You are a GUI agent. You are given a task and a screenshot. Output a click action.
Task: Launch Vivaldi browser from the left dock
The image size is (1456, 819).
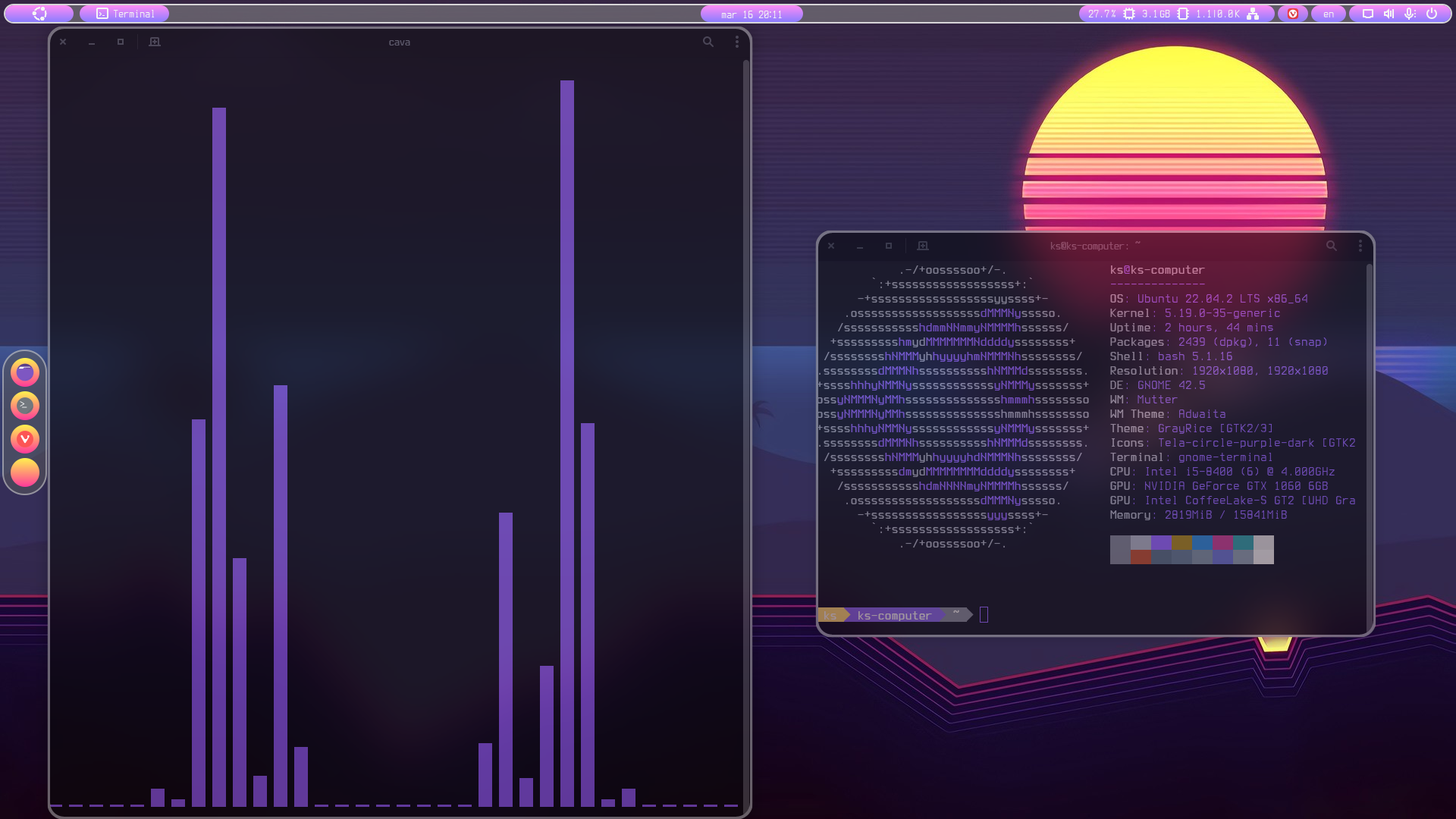tap(25, 440)
